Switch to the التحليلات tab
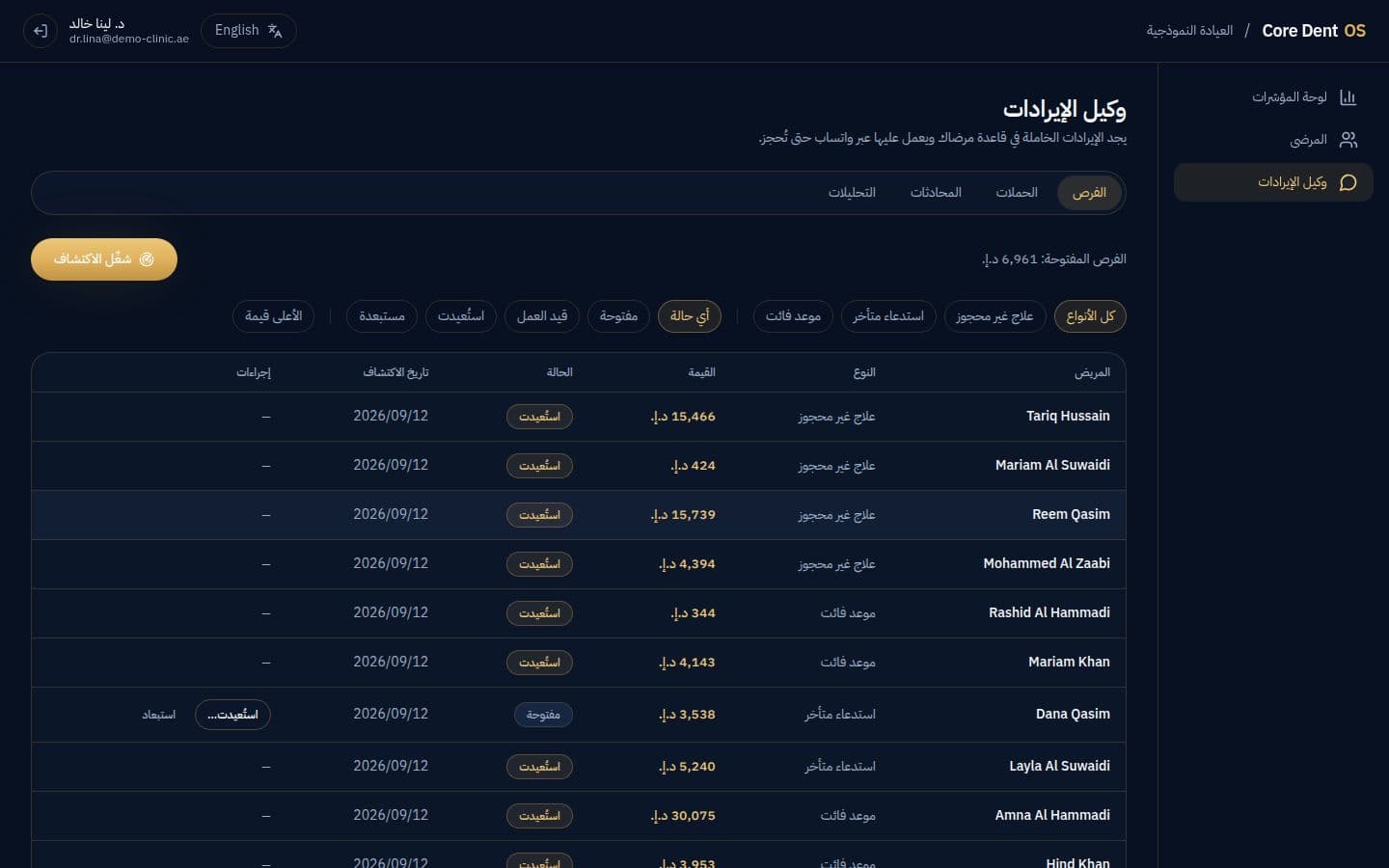Image resolution: width=1389 pixels, height=868 pixels. coord(852,193)
